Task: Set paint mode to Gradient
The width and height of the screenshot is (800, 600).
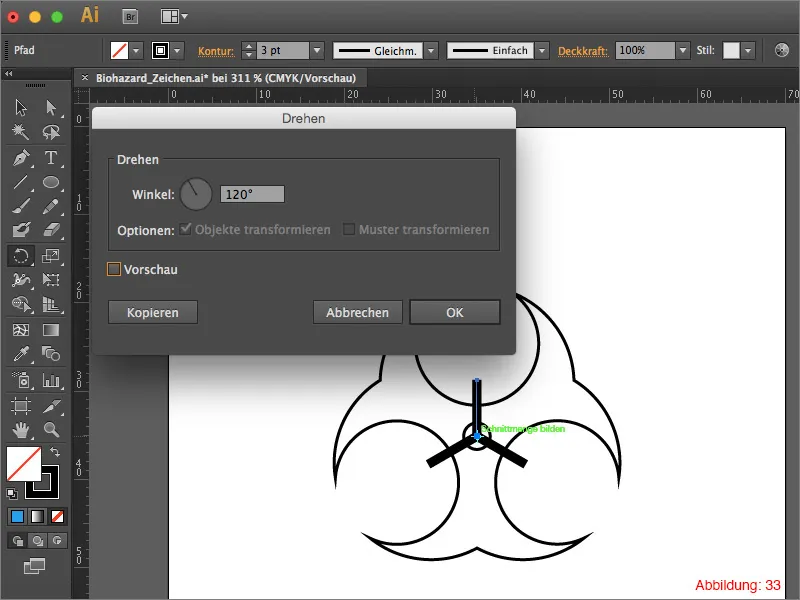Action: (x=38, y=517)
